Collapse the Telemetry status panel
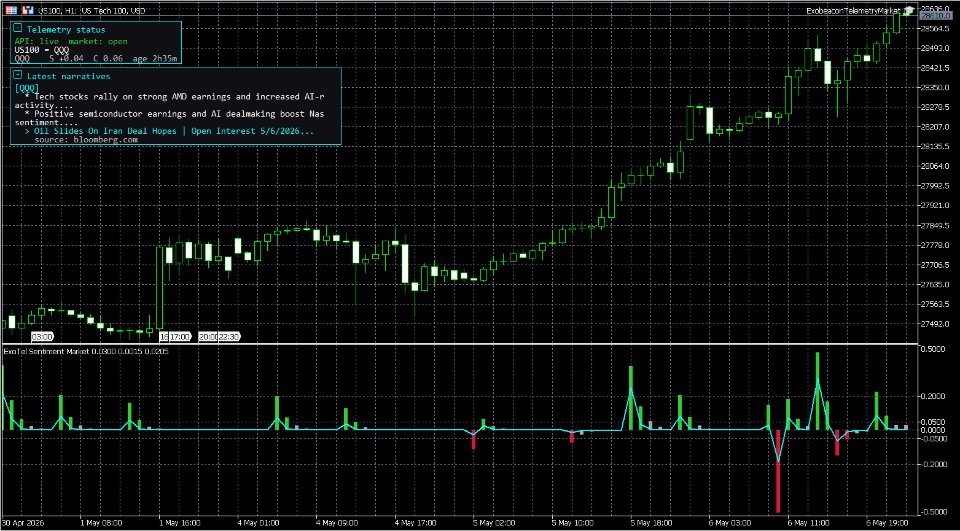The width and height of the screenshot is (960, 531). click(x=18, y=29)
